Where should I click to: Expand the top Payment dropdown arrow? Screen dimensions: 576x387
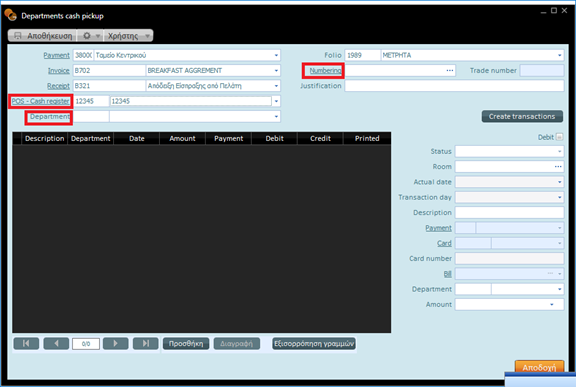tap(276, 55)
